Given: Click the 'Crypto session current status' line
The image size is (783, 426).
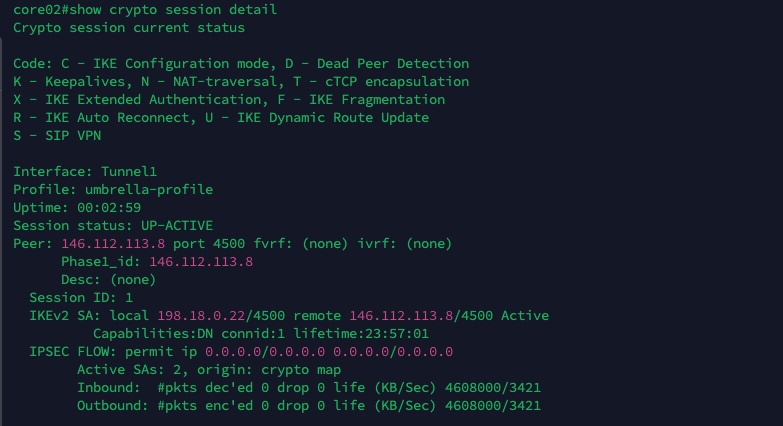Looking at the screenshot, I should click(128, 28).
